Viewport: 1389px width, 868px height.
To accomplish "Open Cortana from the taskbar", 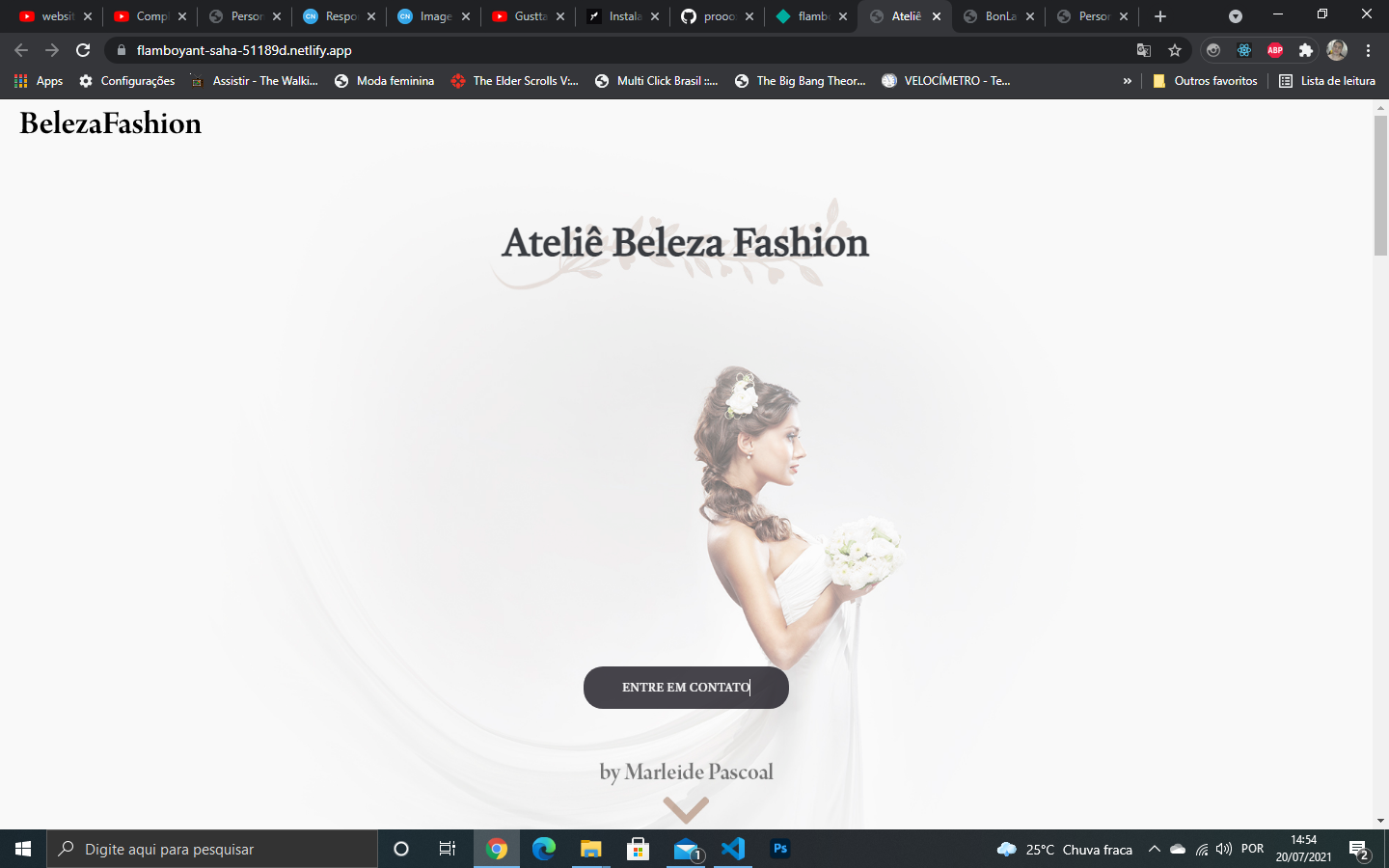I will [401, 849].
